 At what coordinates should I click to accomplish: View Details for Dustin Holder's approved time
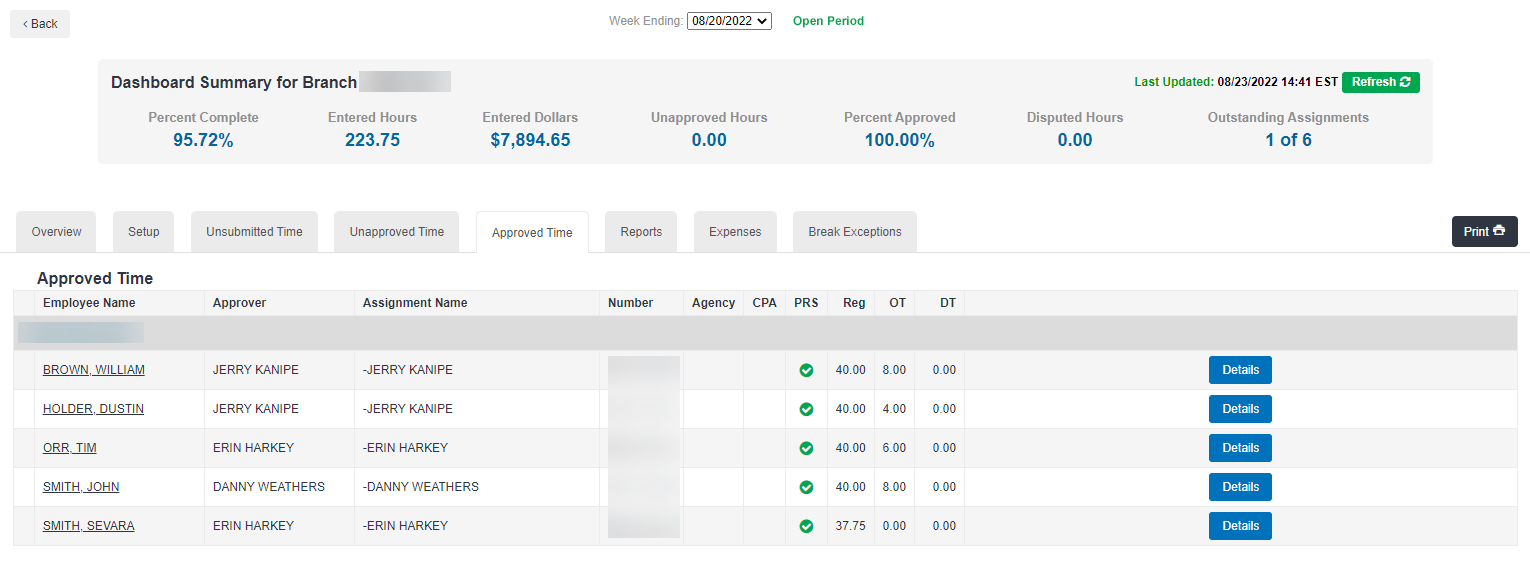(1240, 409)
